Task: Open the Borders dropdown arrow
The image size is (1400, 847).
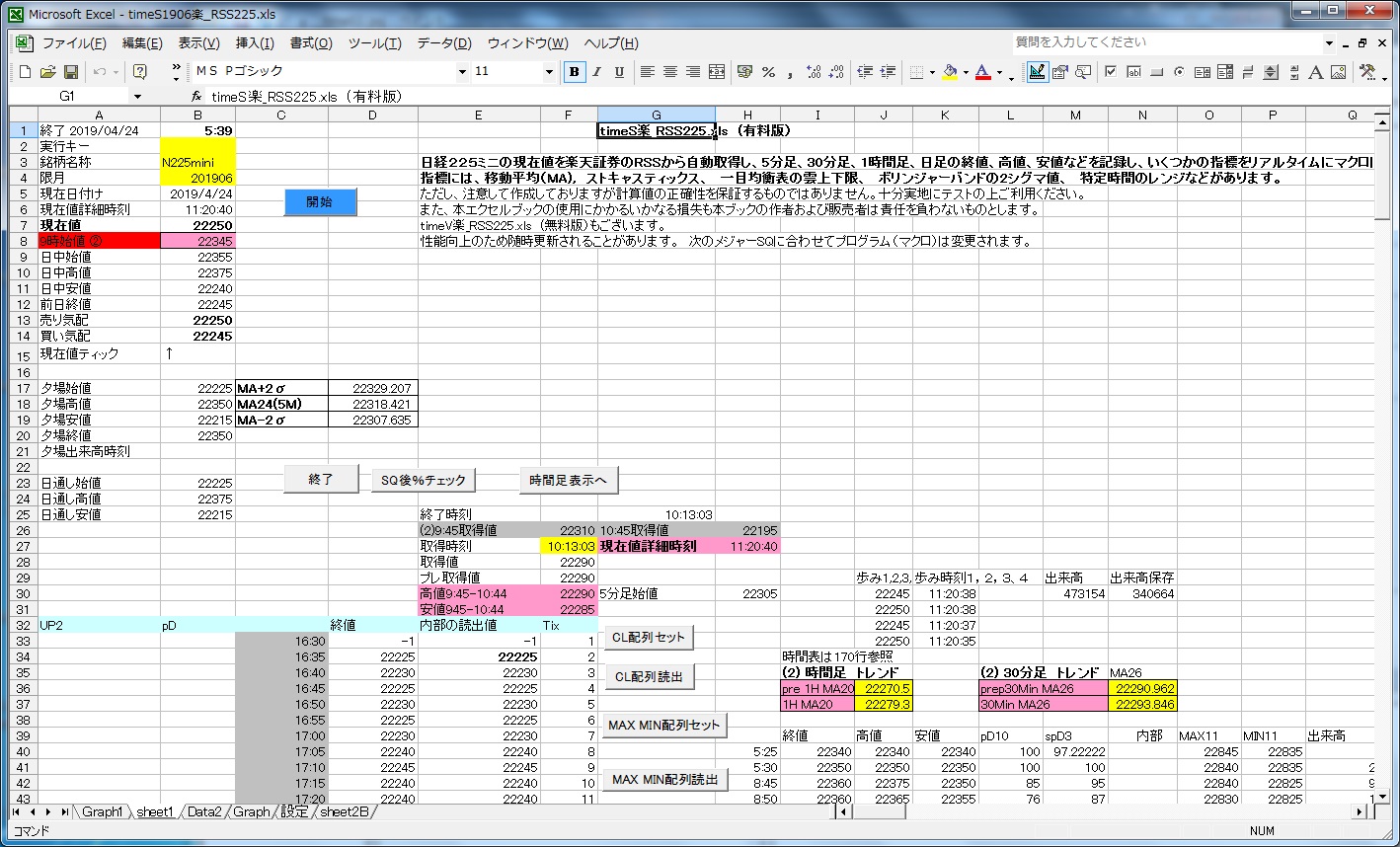Action: 932,71
